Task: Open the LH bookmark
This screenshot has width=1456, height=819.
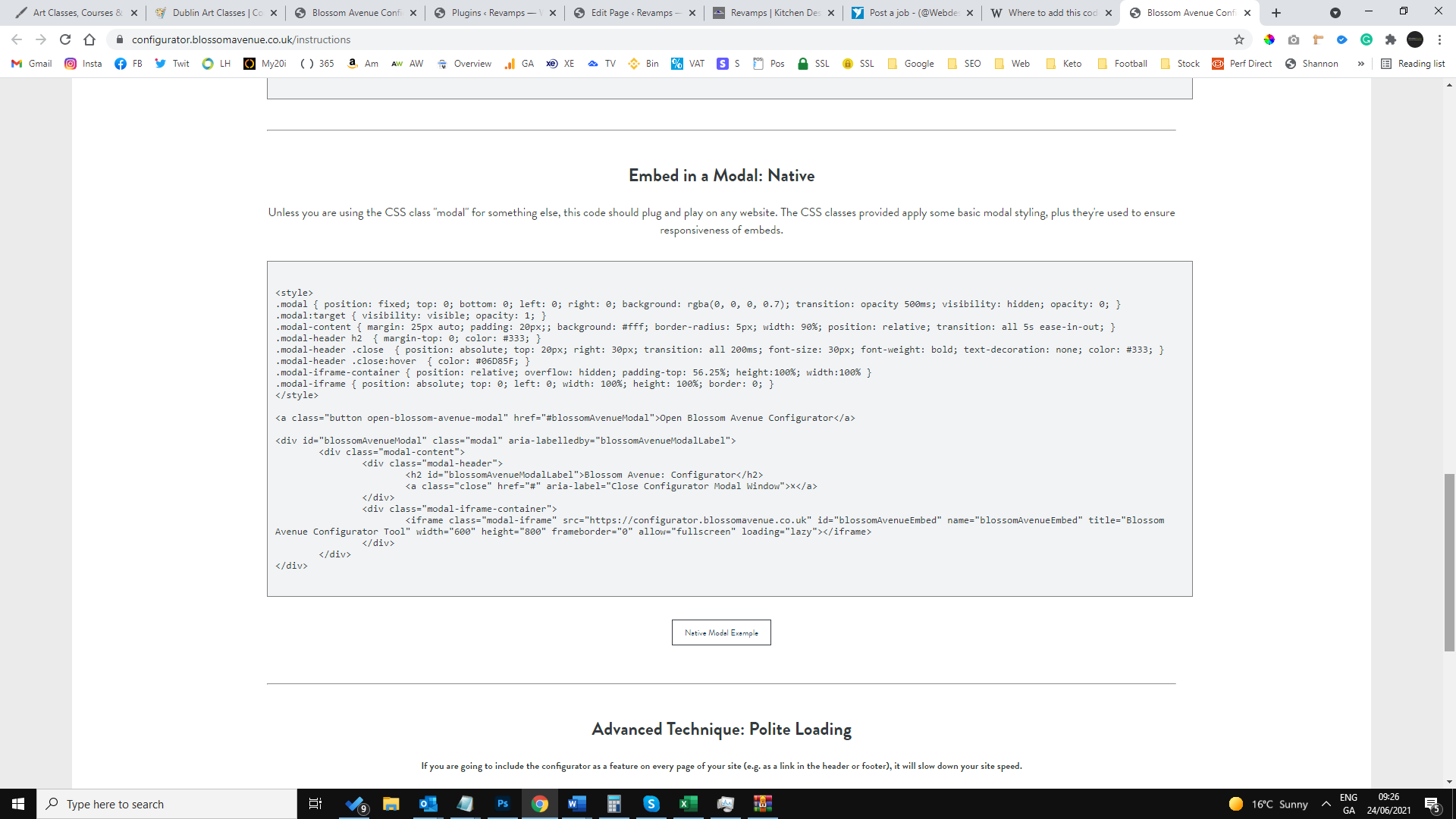Action: 216,64
